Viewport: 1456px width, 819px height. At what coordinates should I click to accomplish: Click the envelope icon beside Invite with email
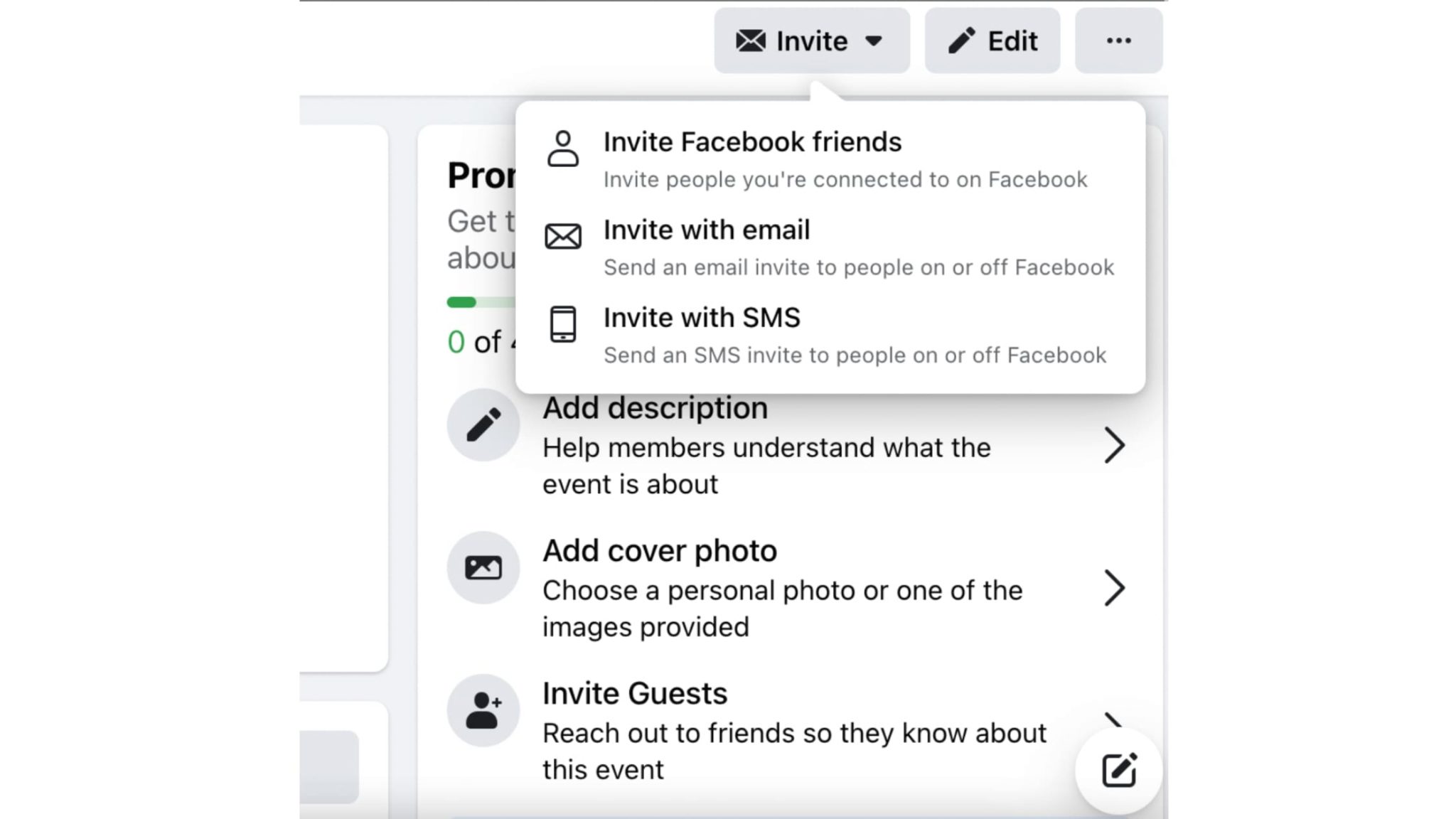tap(563, 237)
